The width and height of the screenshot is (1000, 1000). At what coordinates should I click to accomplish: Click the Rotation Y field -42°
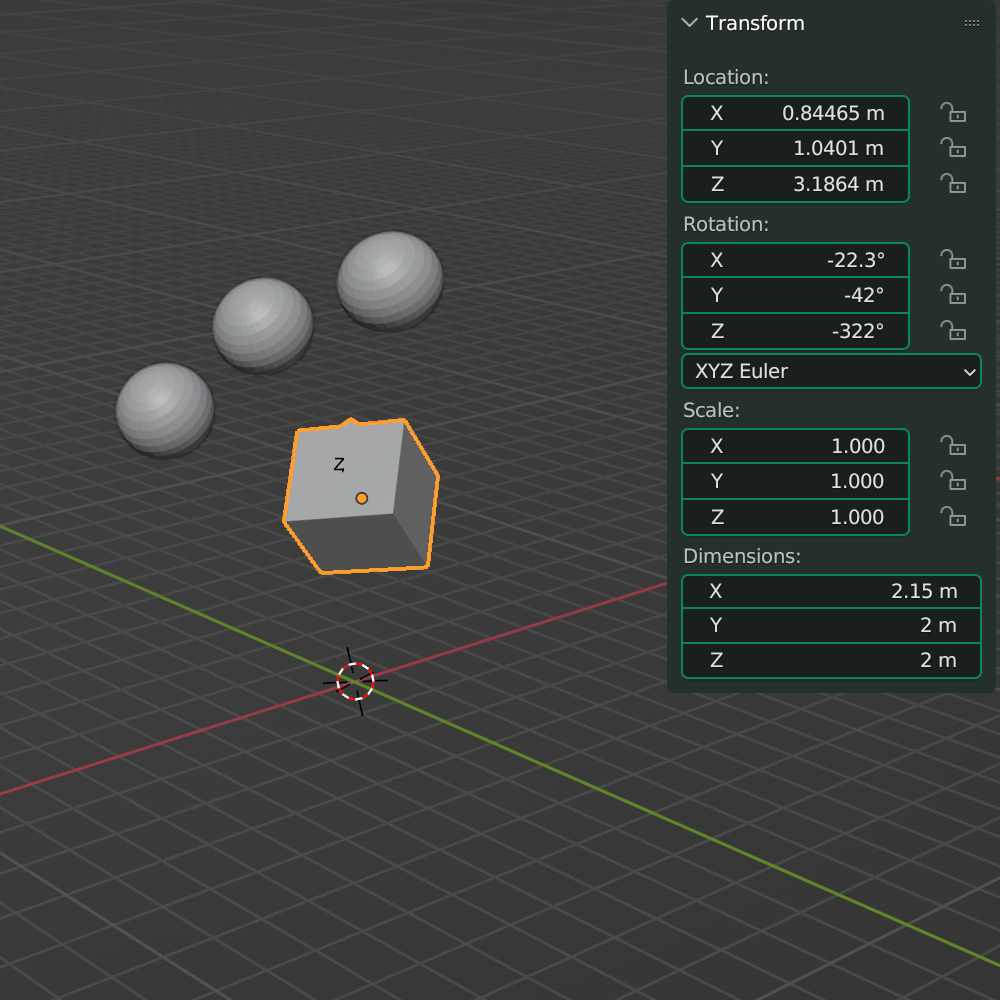pos(795,295)
